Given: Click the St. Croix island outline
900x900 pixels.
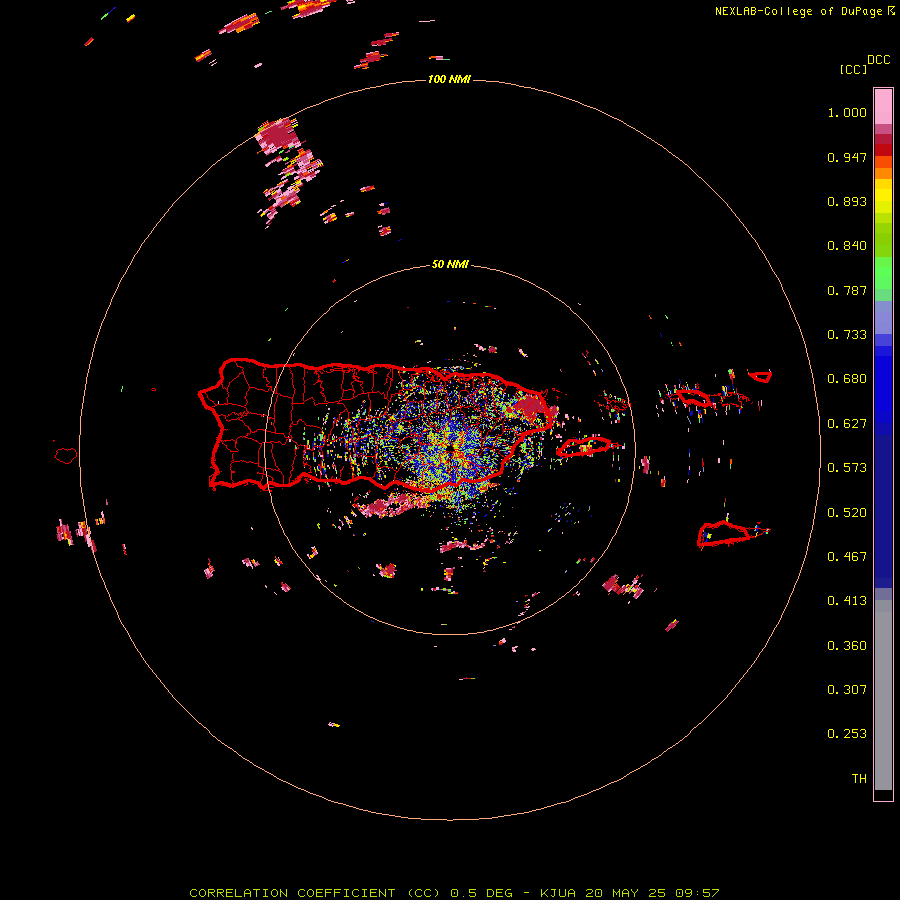Looking at the screenshot, I should click(724, 534).
